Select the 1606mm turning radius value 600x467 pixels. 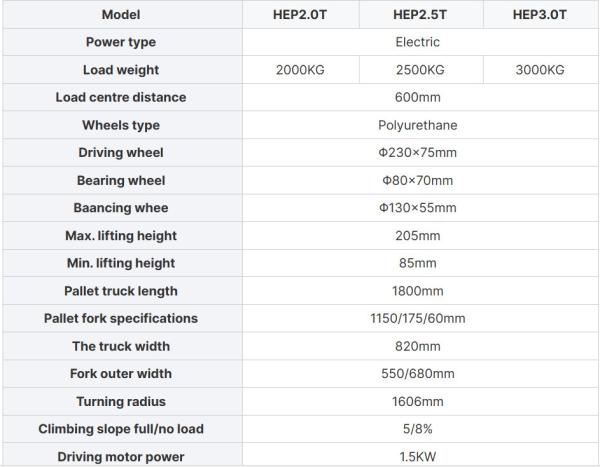[417, 402]
